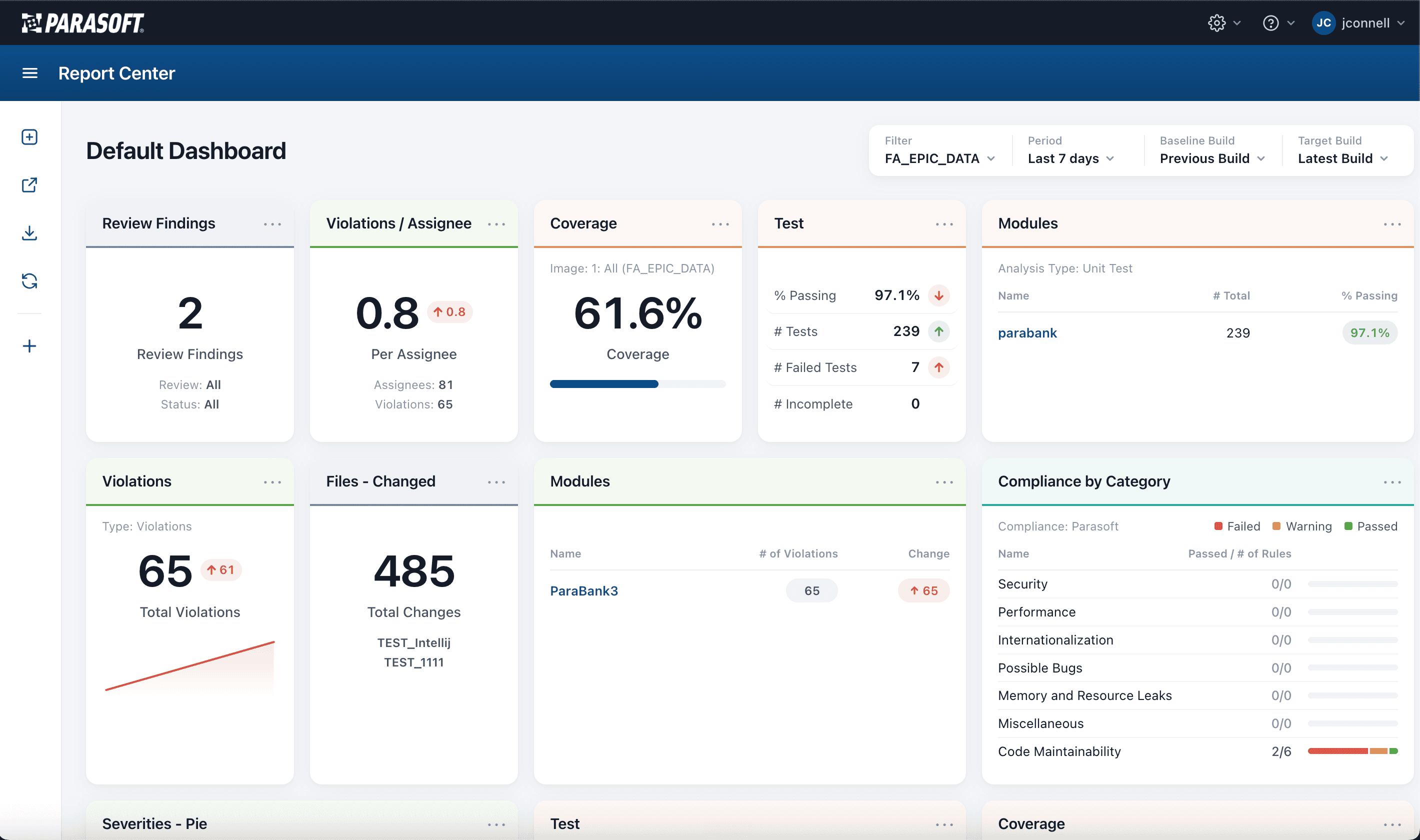
Task: Open the hamburger navigation menu
Action: pyautogui.click(x=30, y=73)
